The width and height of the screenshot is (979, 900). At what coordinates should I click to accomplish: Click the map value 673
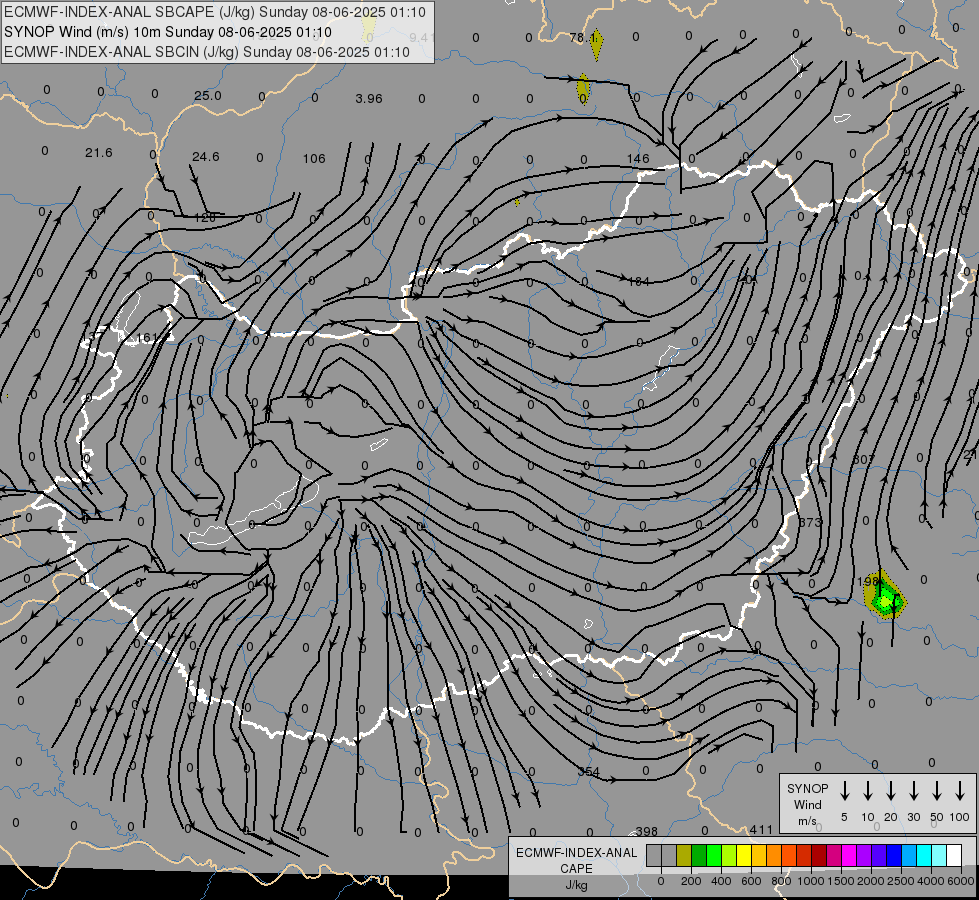click(x=810, y=522)
